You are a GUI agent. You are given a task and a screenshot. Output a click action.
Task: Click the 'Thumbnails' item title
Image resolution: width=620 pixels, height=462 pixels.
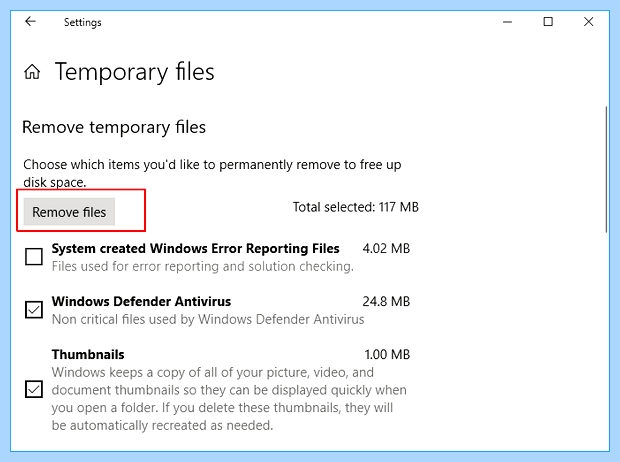click(x=88, y=354)
